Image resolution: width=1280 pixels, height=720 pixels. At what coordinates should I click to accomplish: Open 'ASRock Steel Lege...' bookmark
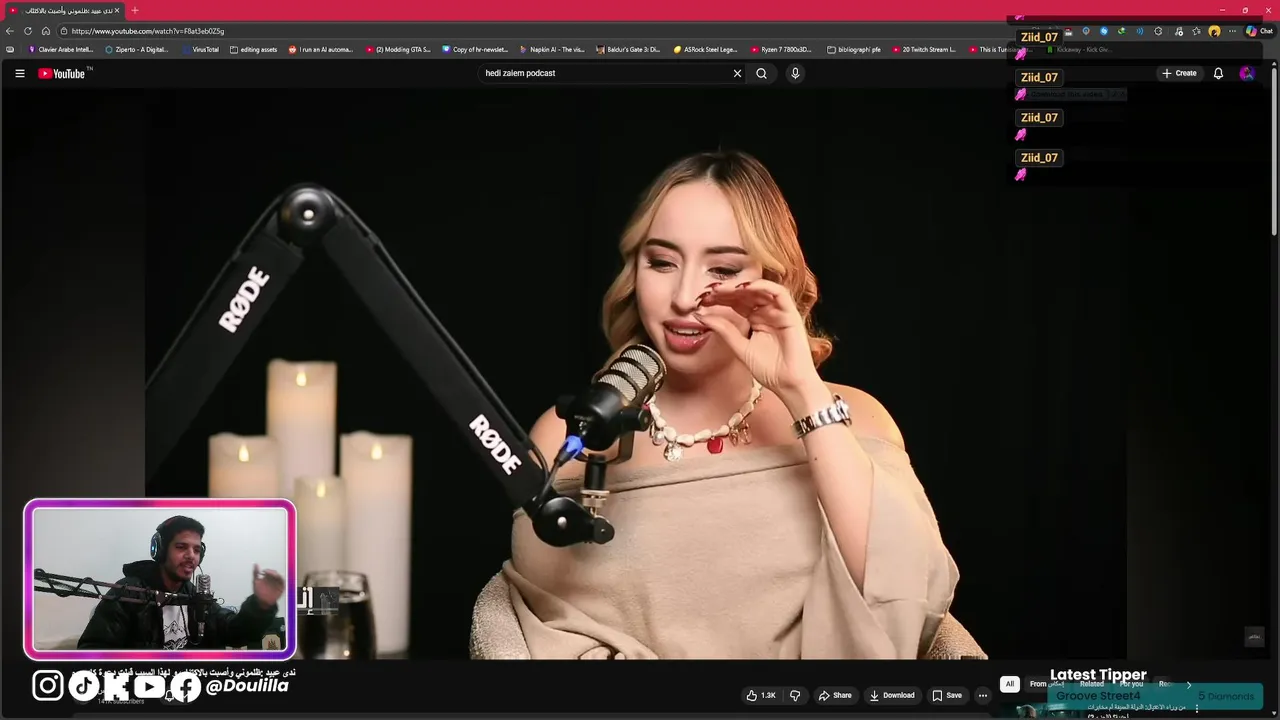tap(705, 49)
